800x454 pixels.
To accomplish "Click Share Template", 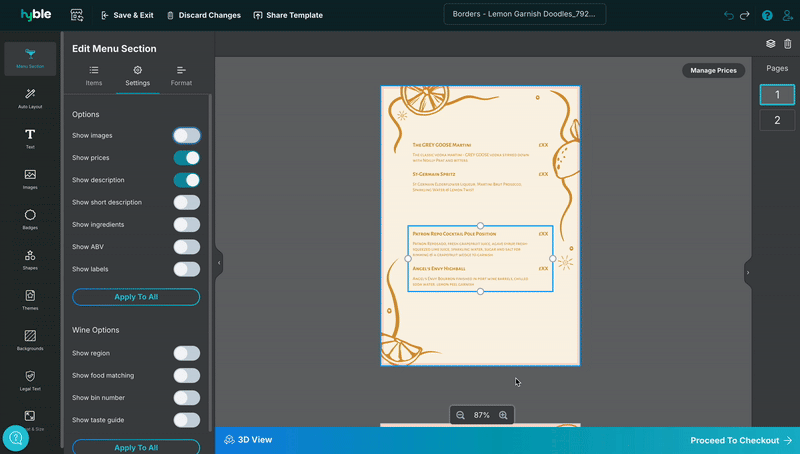I will pyautogui.click(x=288, y=15).
